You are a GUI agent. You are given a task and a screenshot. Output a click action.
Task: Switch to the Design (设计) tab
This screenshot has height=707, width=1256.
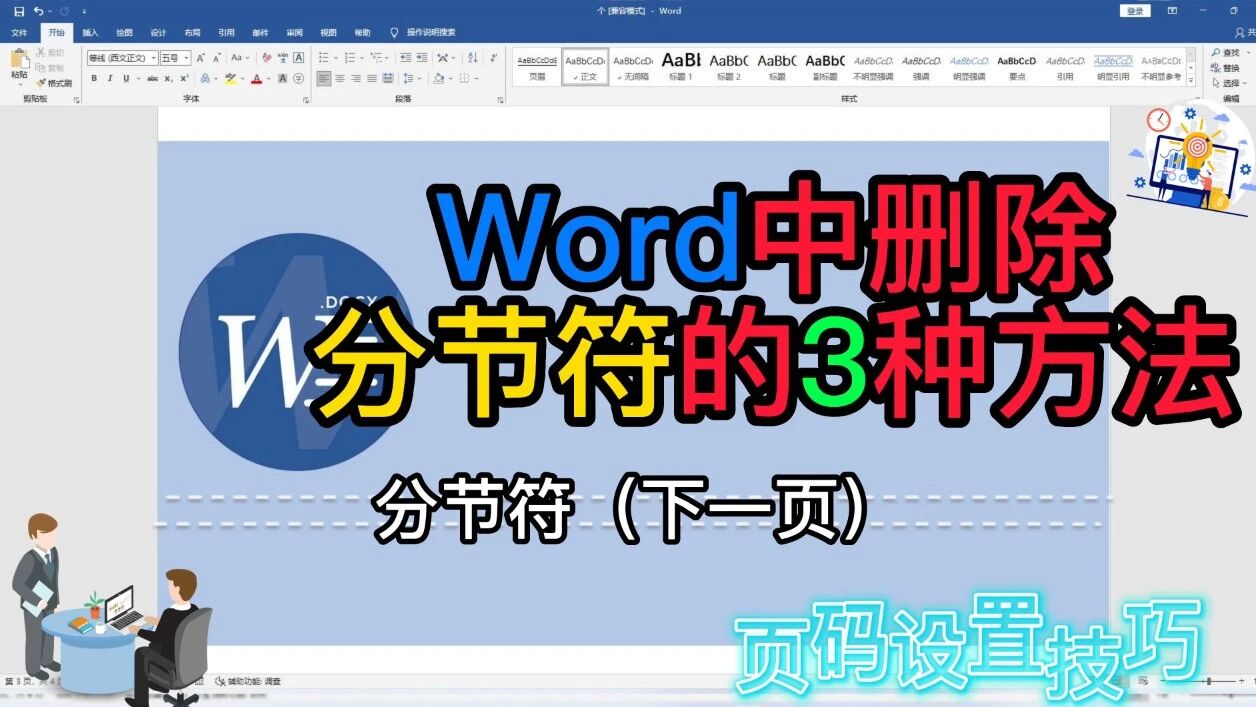coord(158,32)
